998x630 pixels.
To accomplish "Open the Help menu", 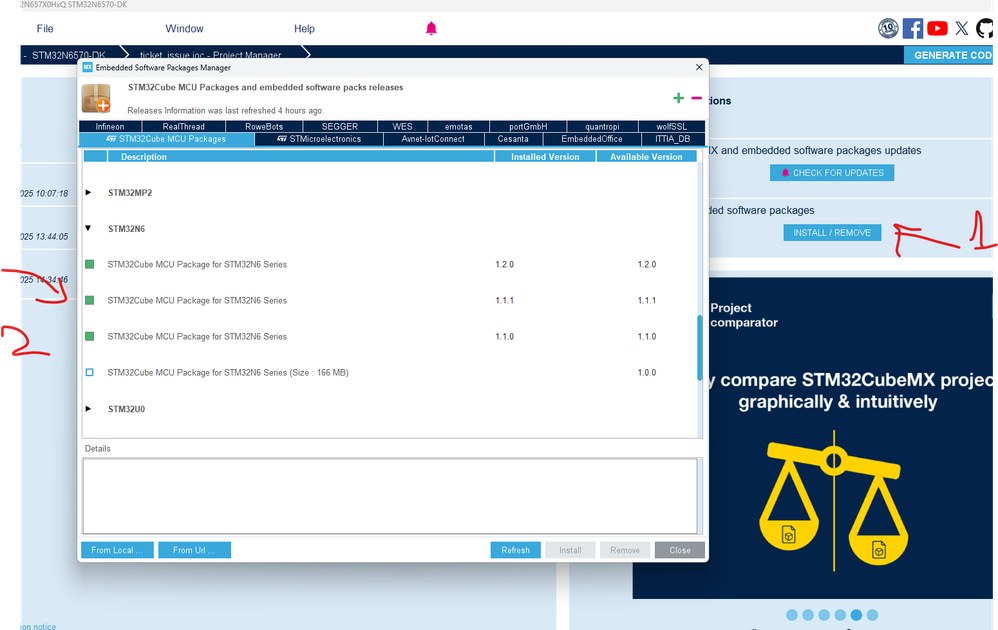I will point(304,29).
